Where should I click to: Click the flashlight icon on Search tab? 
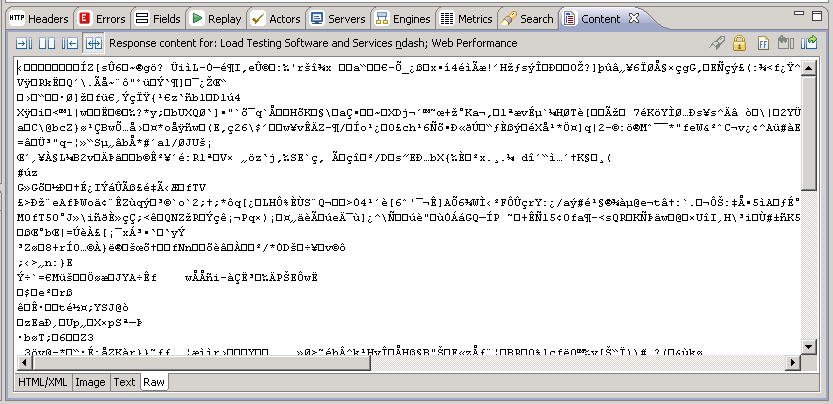(x=509, y=19)
